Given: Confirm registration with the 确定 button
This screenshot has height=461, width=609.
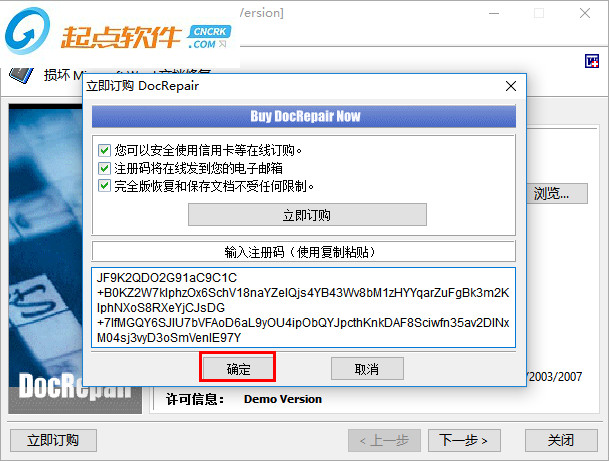Looking at the screenshot, I should (238, 368).
